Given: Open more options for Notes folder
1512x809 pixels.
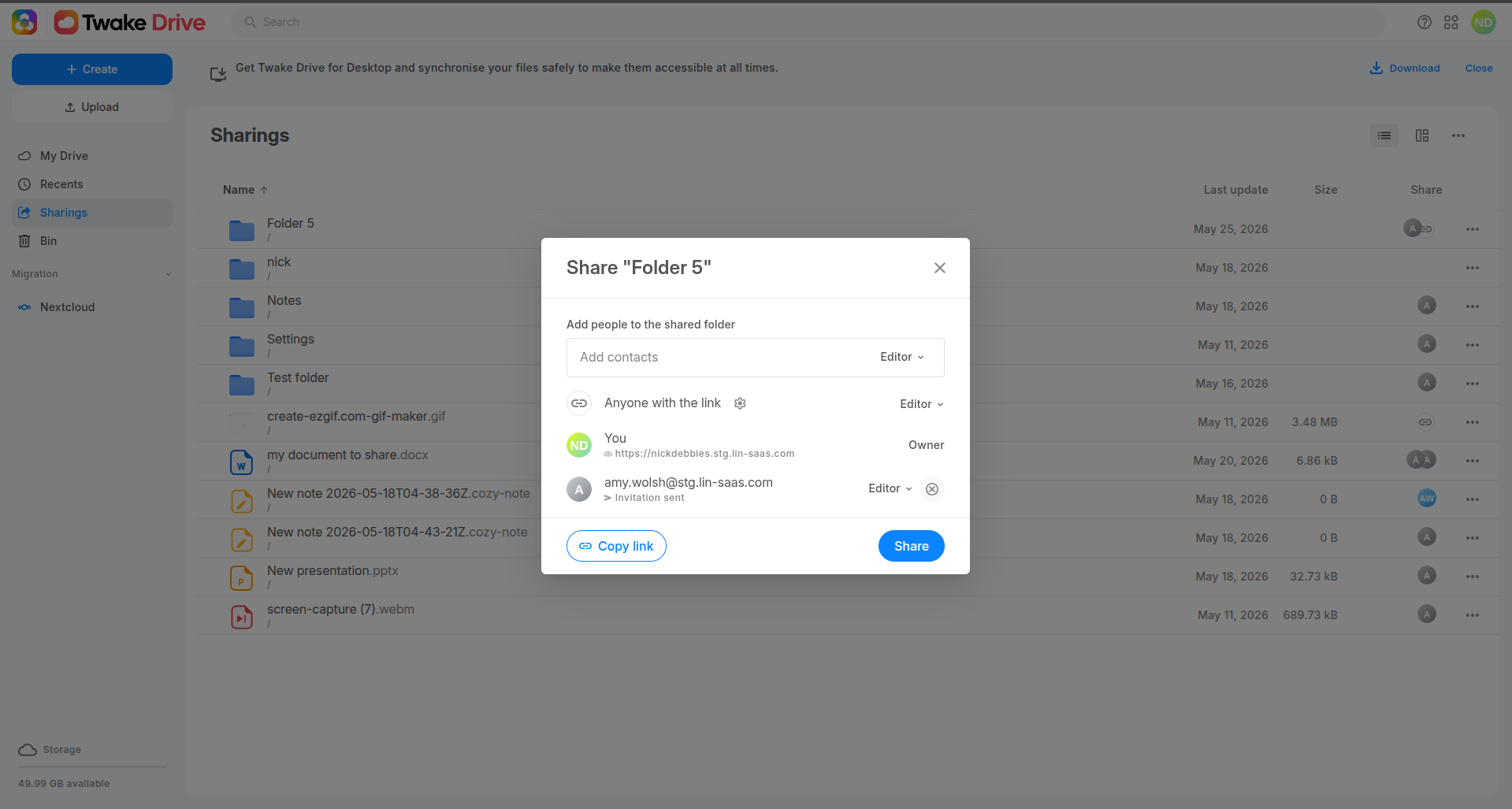Looking at the screenshot, I should (1473, 306).
